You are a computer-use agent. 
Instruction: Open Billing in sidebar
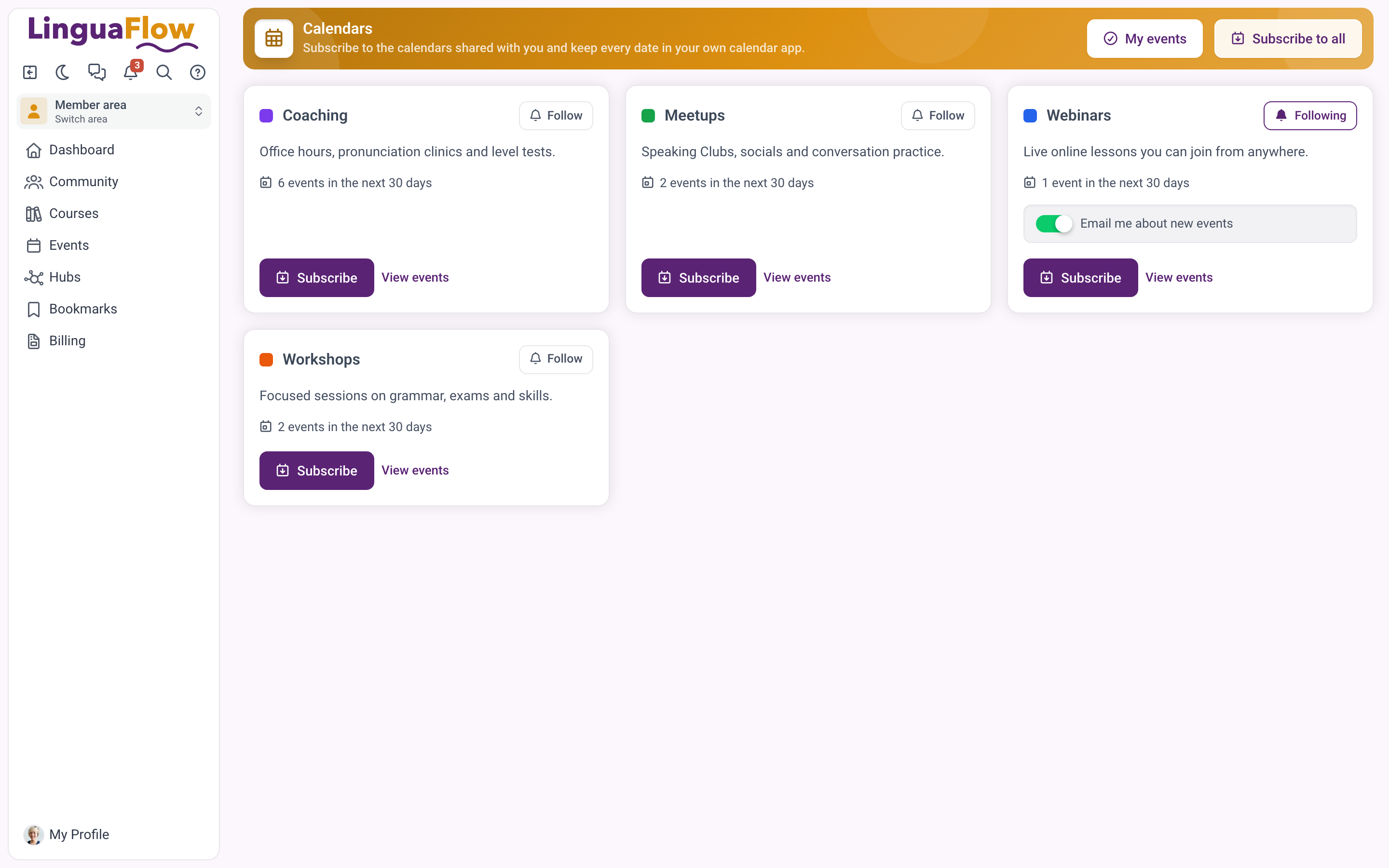(114, 341)
